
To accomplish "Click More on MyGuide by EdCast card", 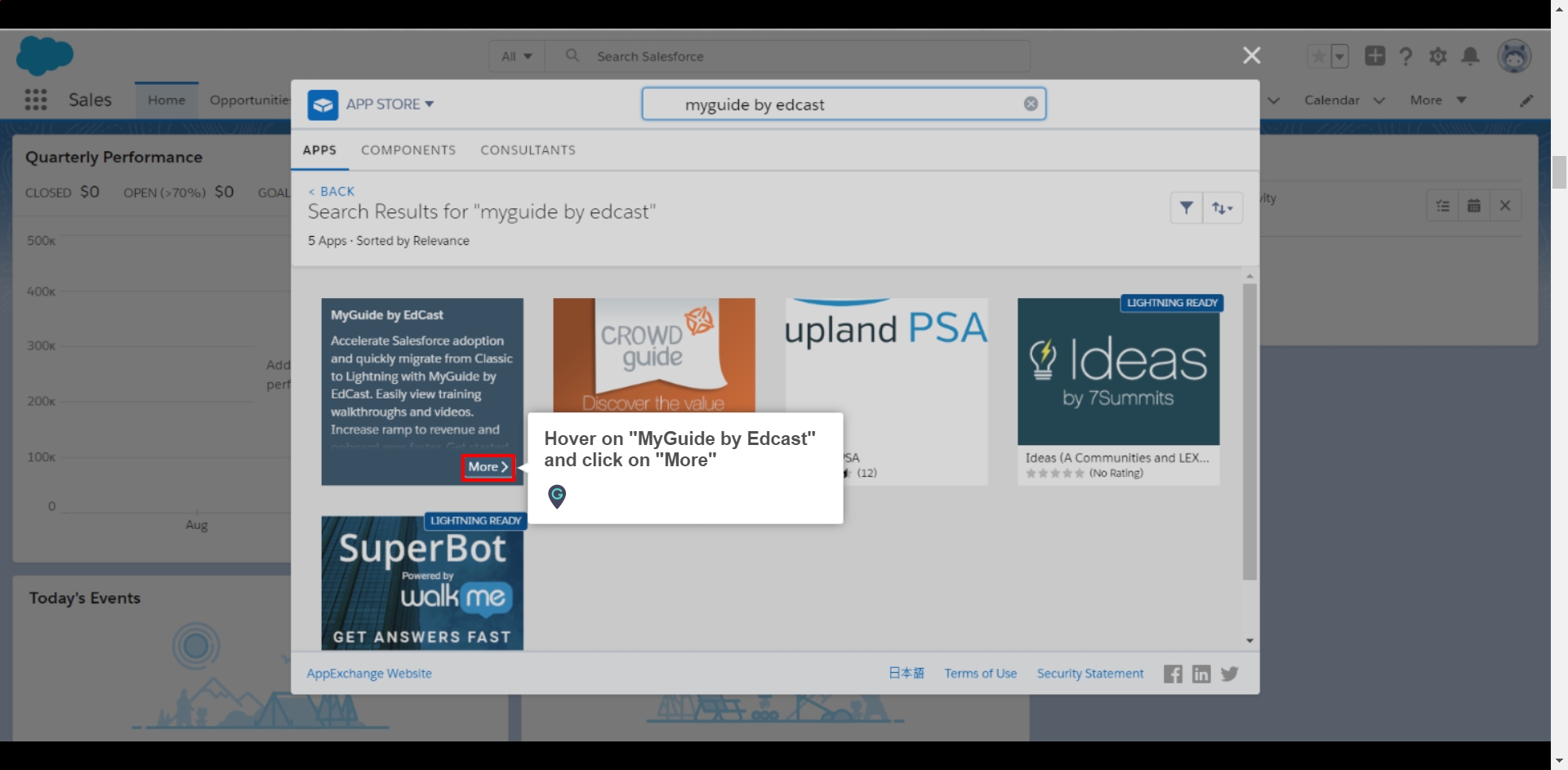I will click(488, 467).
